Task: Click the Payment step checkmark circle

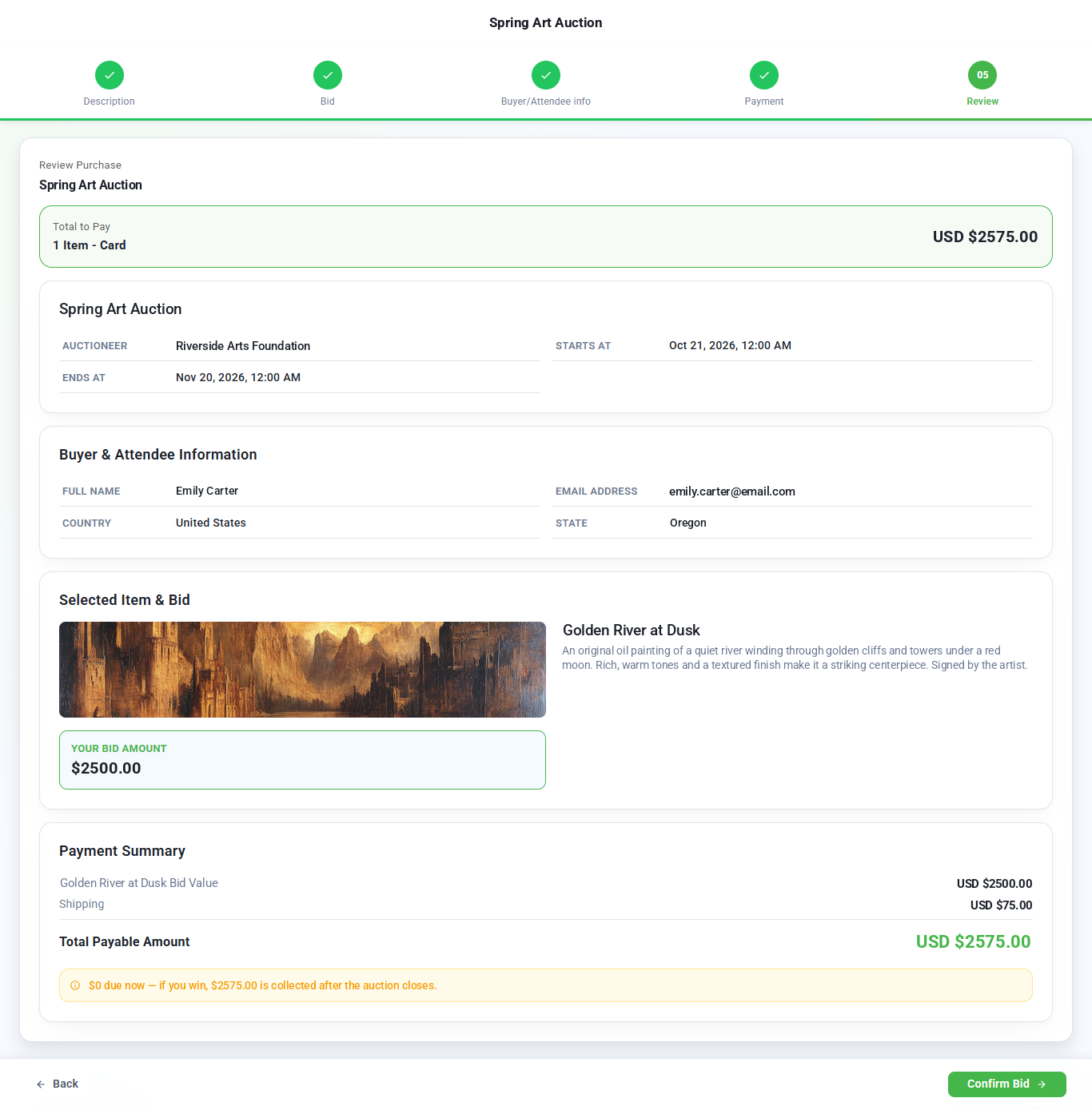Action: click(764, 75)
